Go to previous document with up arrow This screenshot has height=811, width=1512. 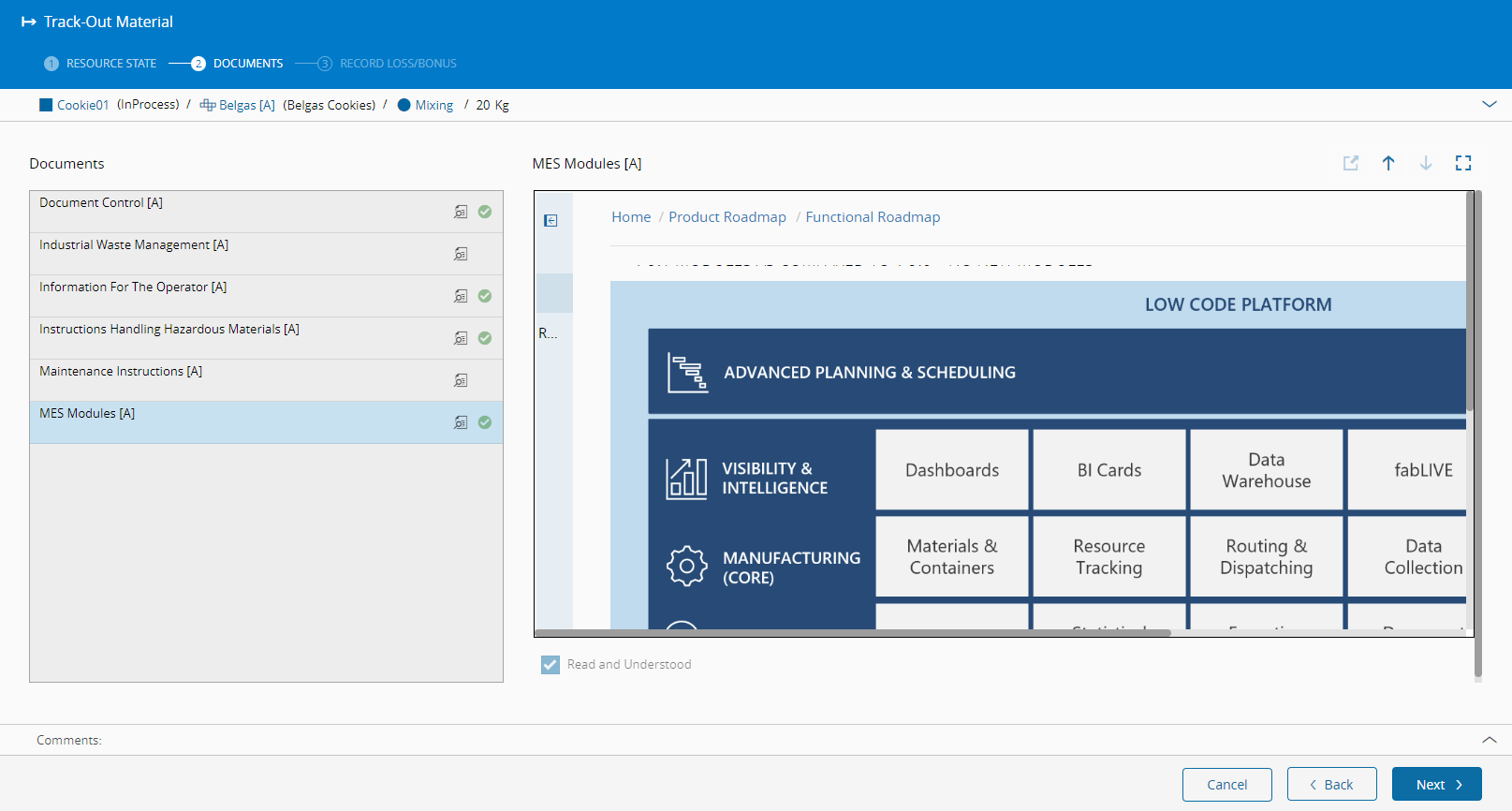[1387, 163]
